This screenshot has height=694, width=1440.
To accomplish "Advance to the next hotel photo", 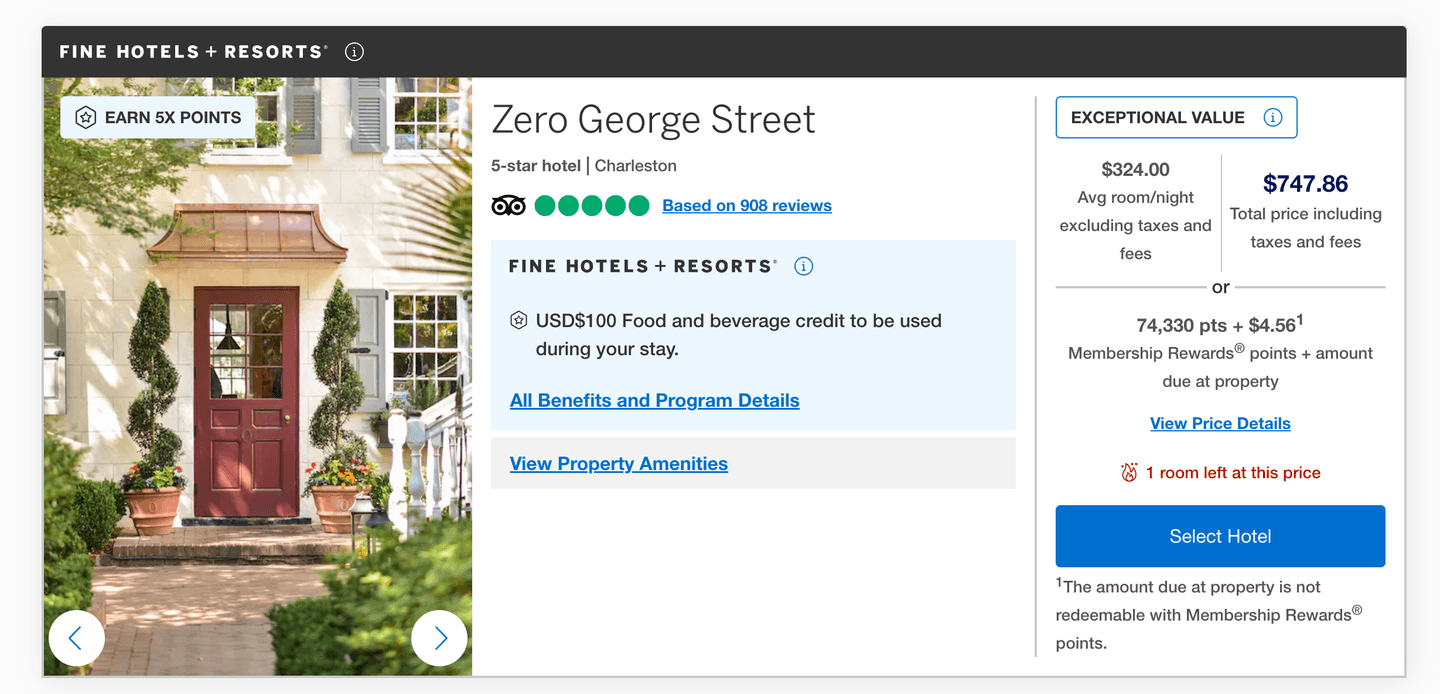I will pyautogui.click(x=439, y=638).
